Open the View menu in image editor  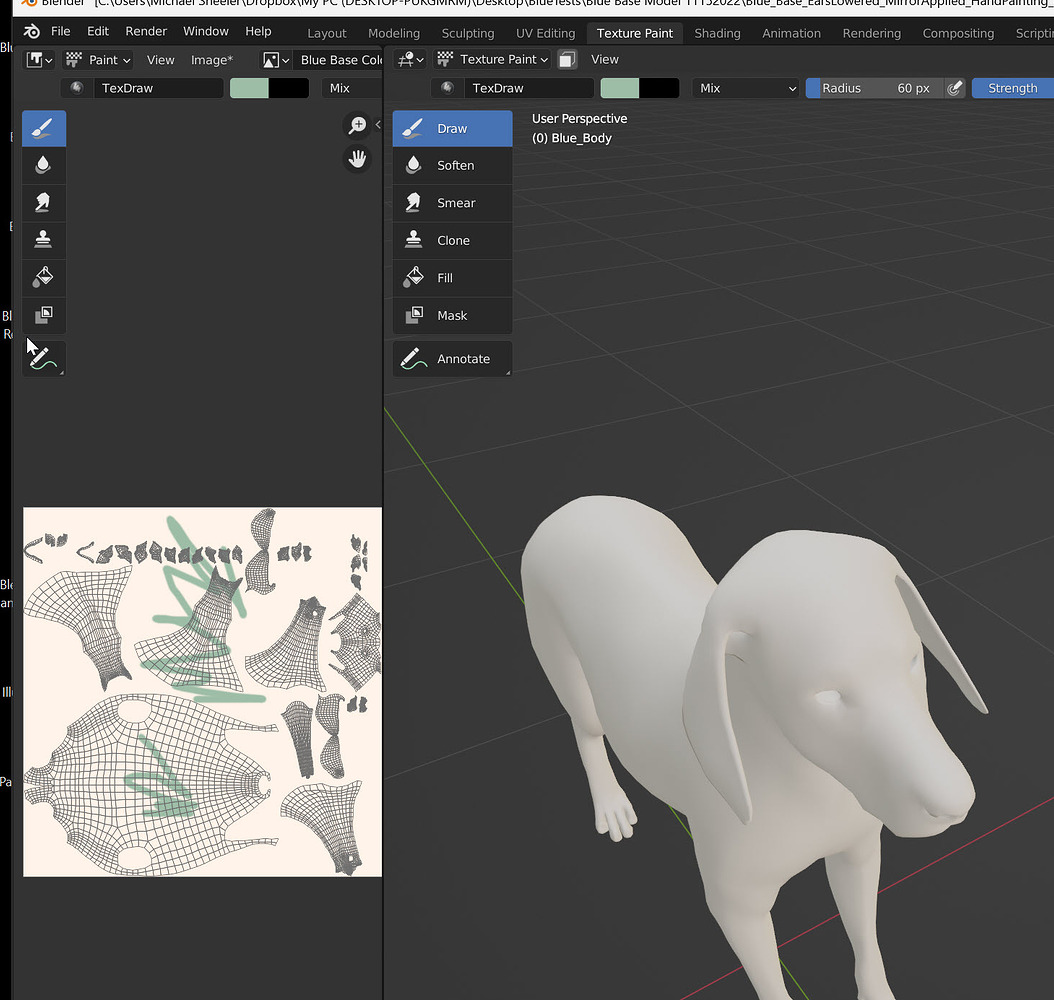pyautogui.click(x=161, y=60)
